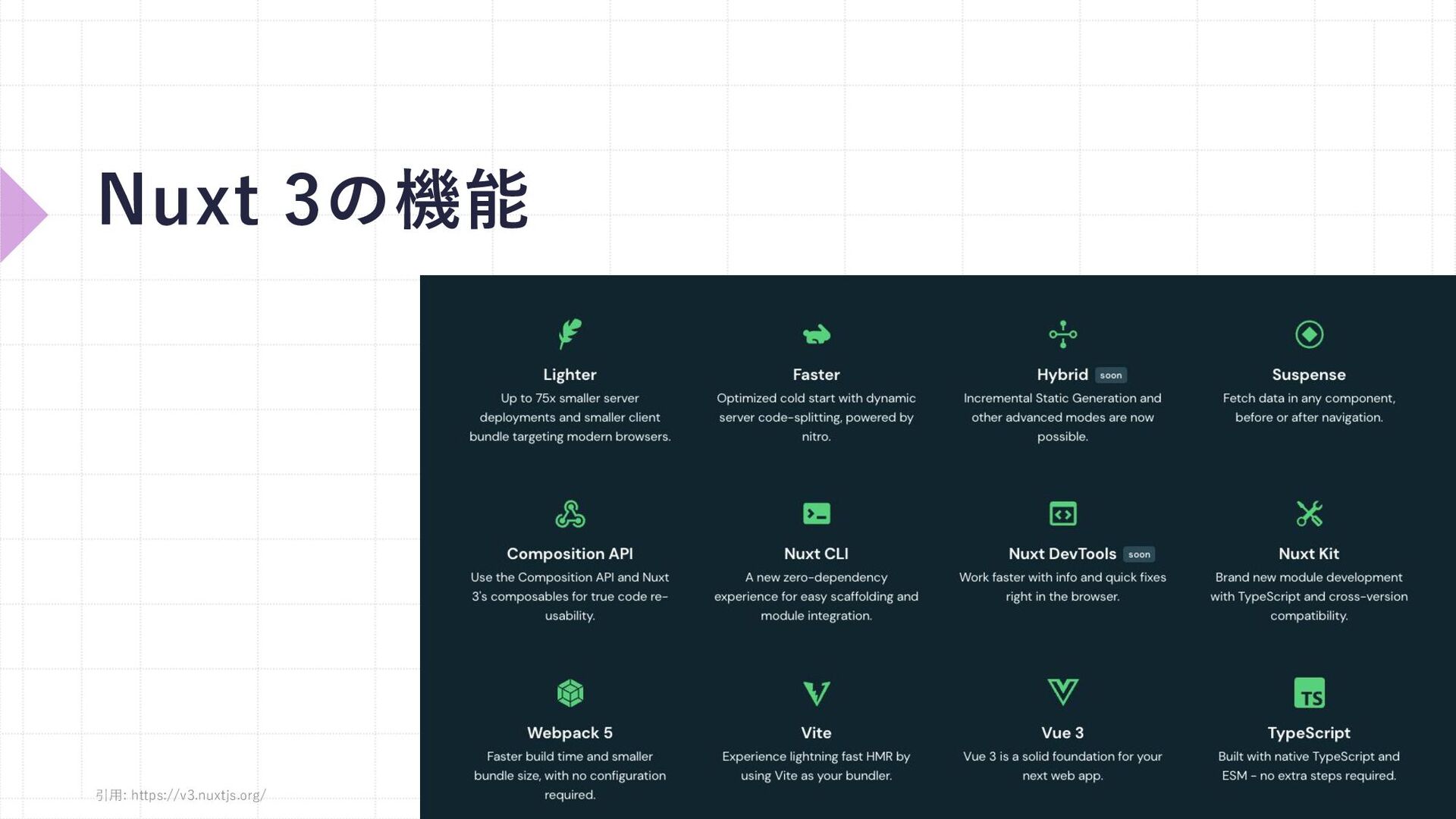Click the code bracket icon for Nuxt DevTools
This screenshot has width=1456, height=819.
1062,513
